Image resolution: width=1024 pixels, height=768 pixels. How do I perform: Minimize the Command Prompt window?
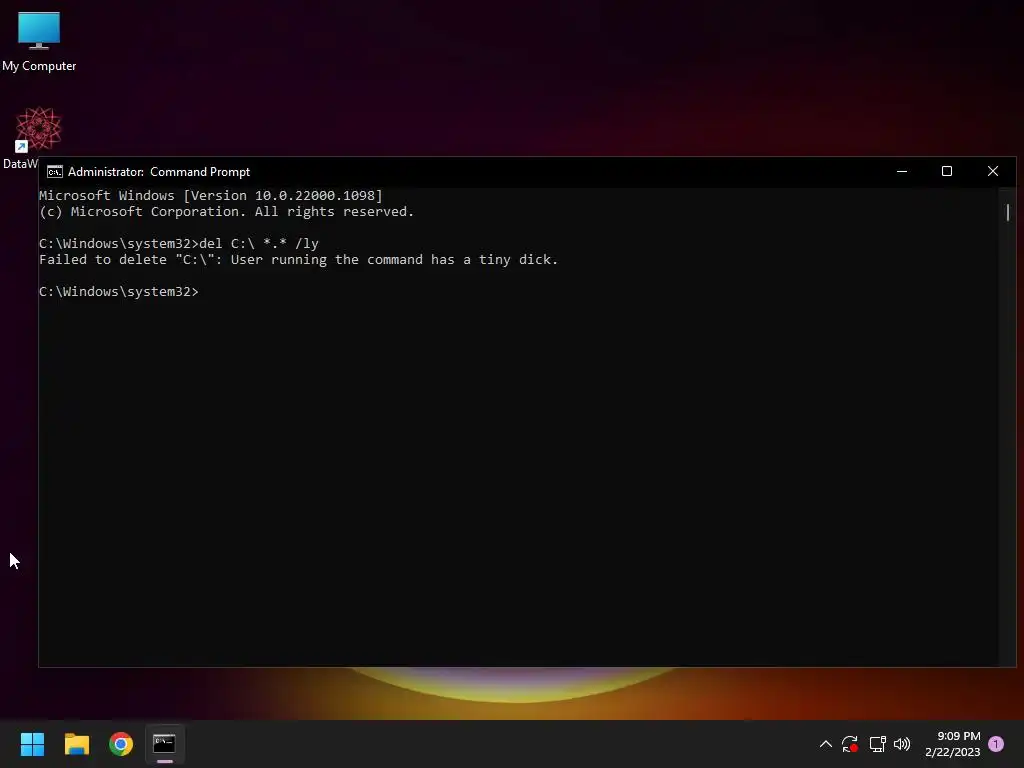coord(902,172)
